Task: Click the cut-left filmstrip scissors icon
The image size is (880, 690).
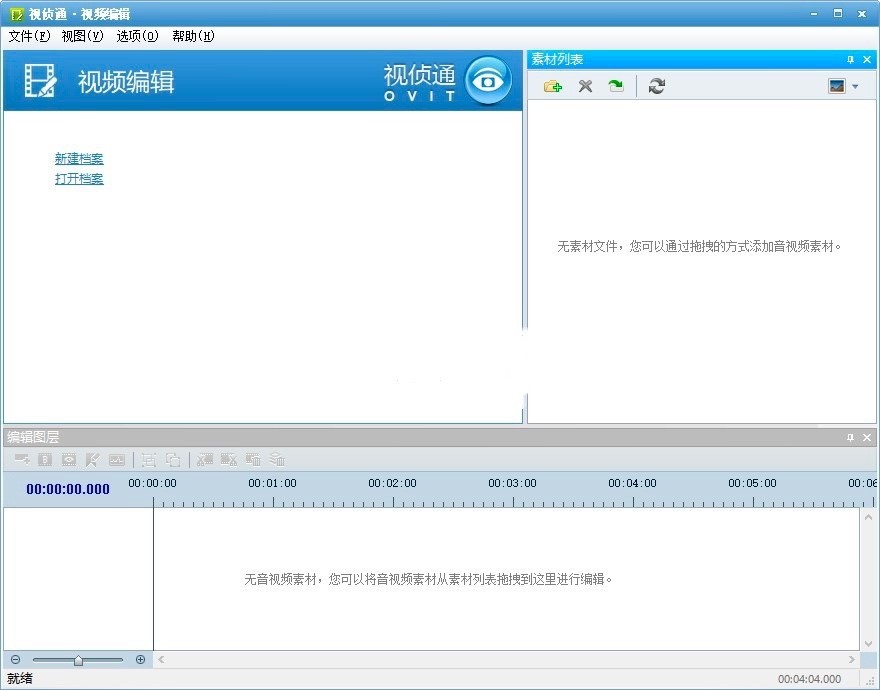Action: click(204, 460)
